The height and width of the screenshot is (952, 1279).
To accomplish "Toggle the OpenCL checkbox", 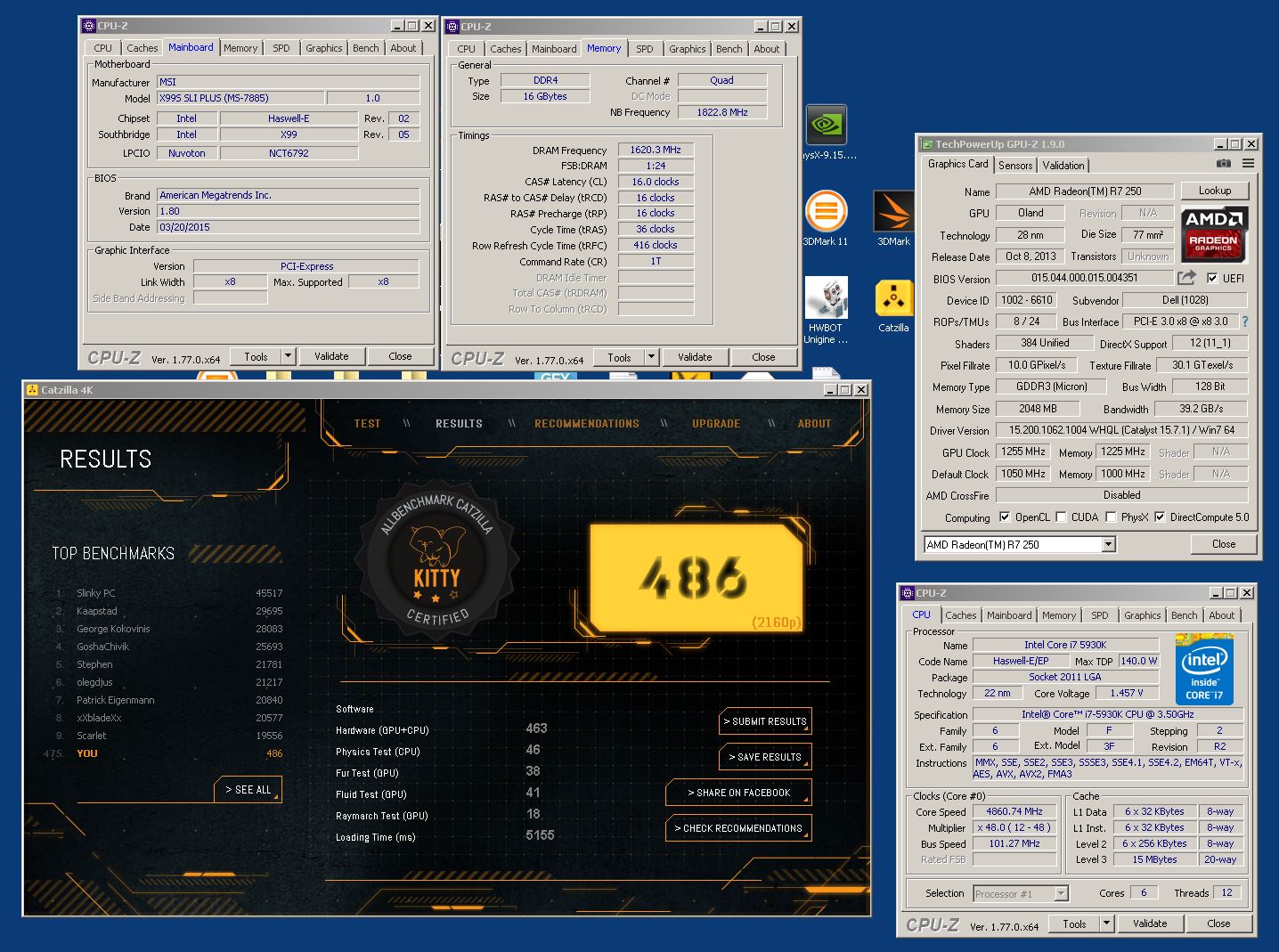I will [x=1005, y=517].
